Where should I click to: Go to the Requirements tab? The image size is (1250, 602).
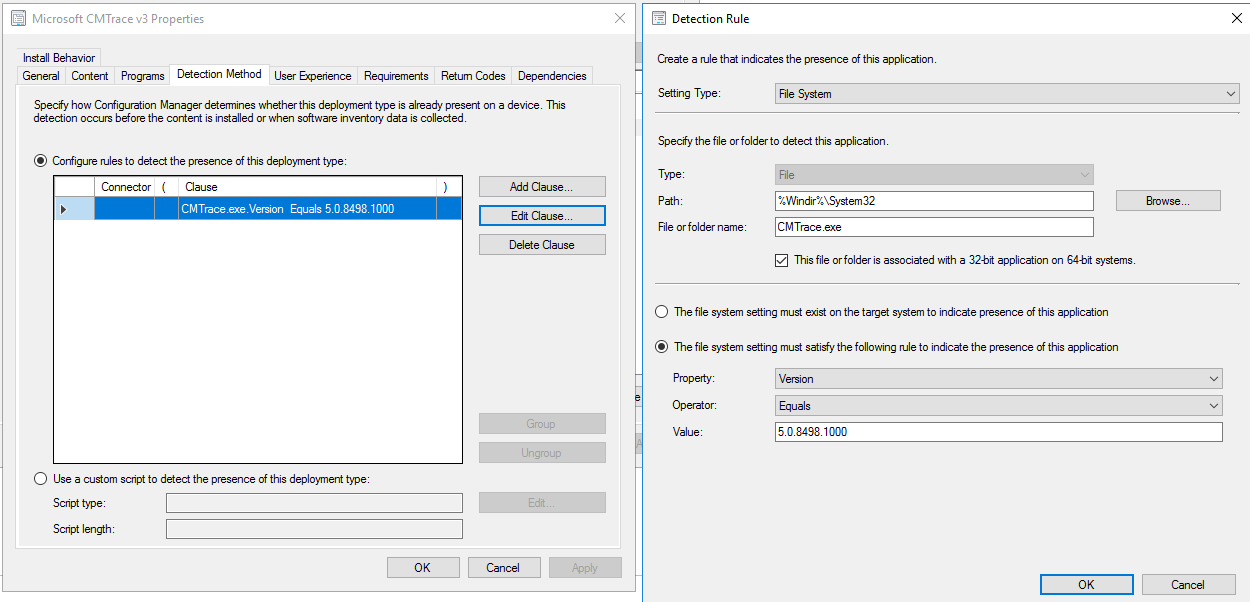[x=396, y=76]
